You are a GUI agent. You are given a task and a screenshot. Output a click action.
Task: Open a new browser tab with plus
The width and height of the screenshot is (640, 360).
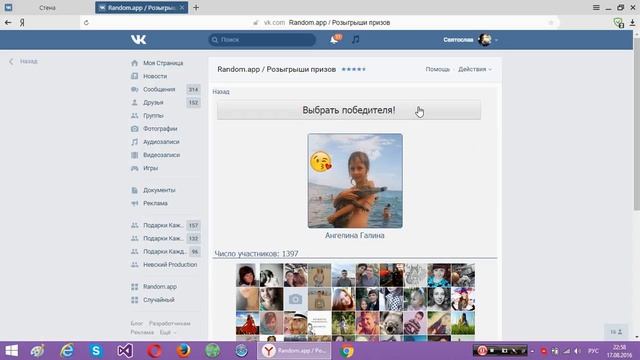(196, 7)
